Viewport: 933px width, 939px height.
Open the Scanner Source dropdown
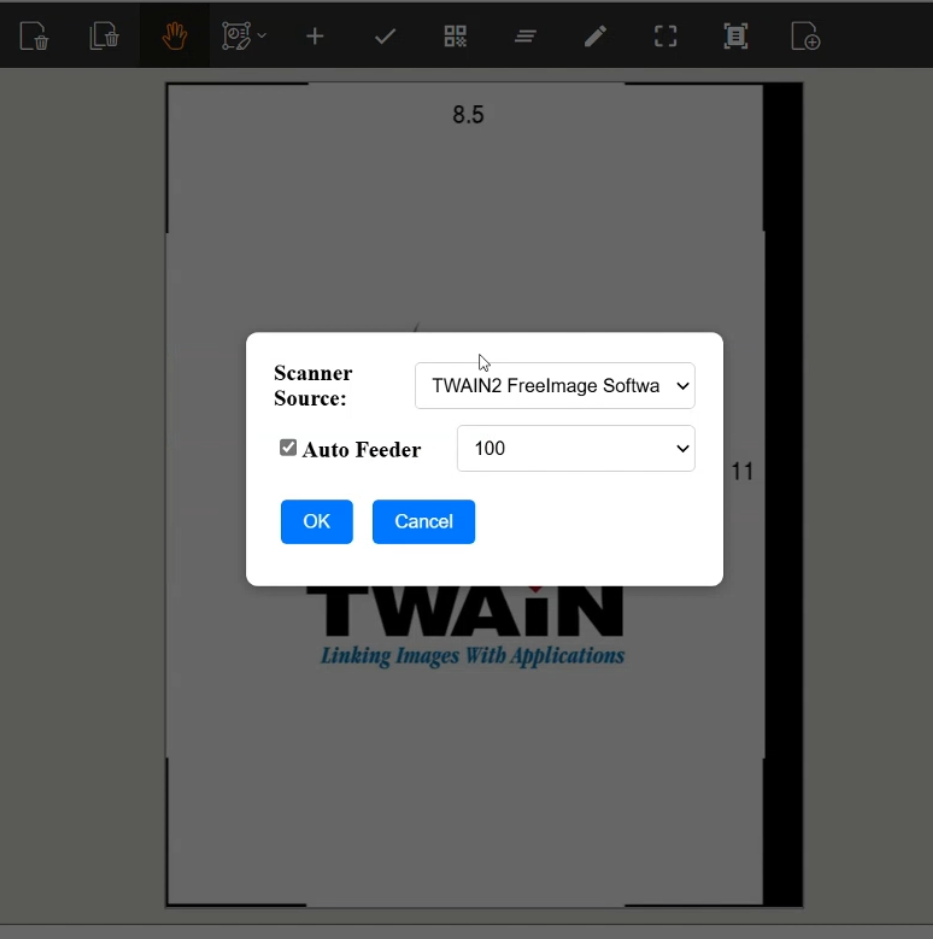[x=554, y=386]
